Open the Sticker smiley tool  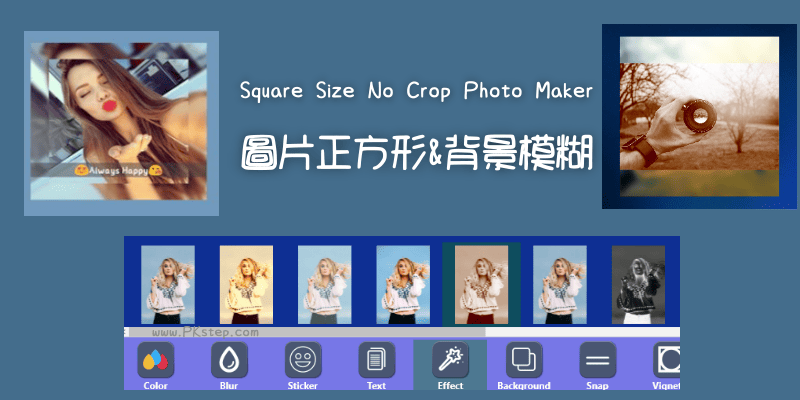tap(303, 360)
